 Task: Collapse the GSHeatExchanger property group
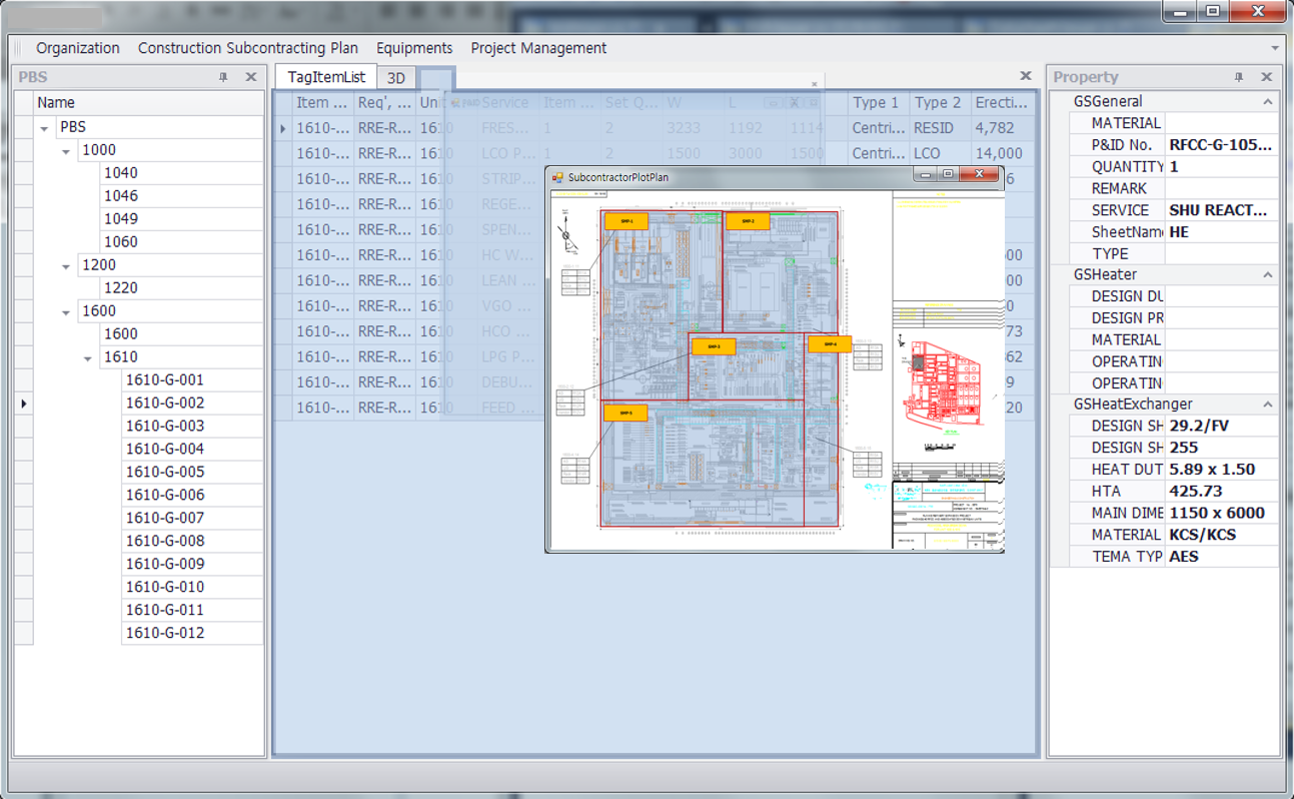coord(1267,405)
